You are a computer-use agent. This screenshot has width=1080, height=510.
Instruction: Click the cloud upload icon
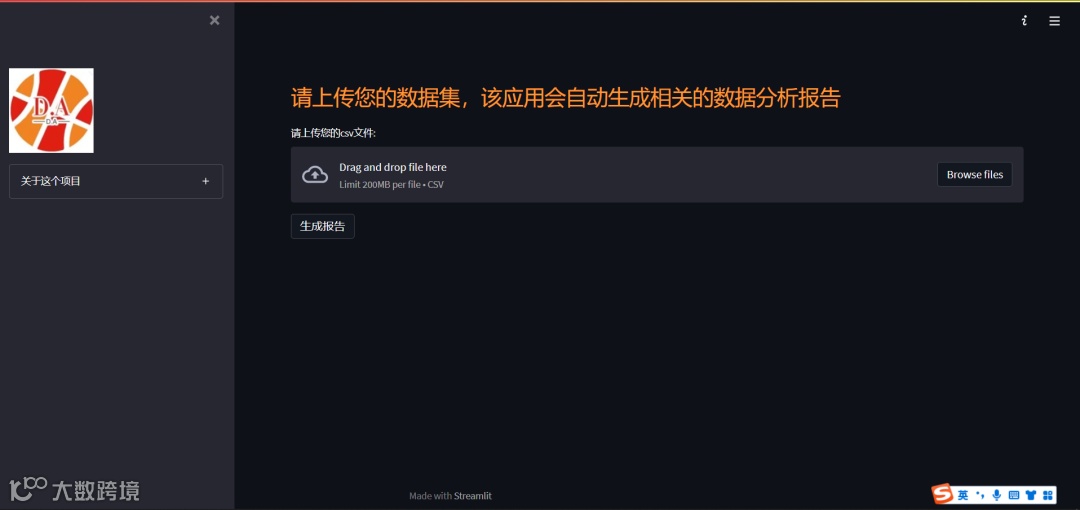(315, 175)
